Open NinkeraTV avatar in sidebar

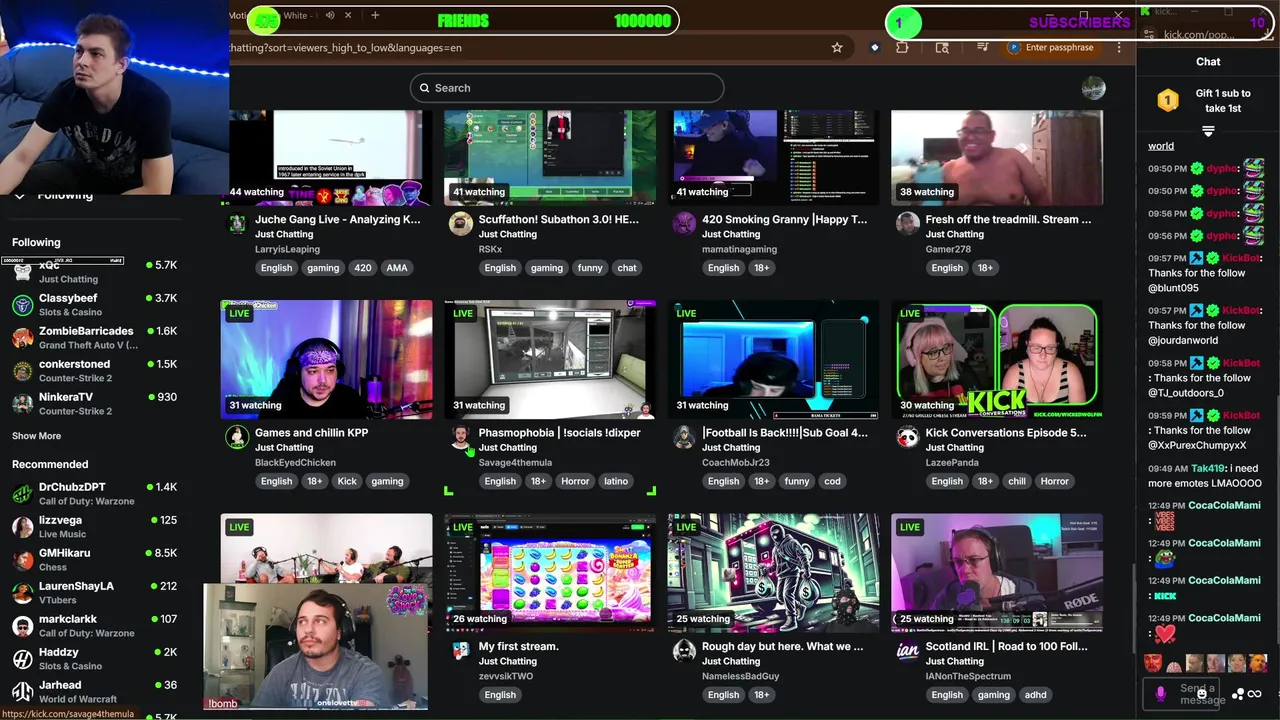[22, 404]
